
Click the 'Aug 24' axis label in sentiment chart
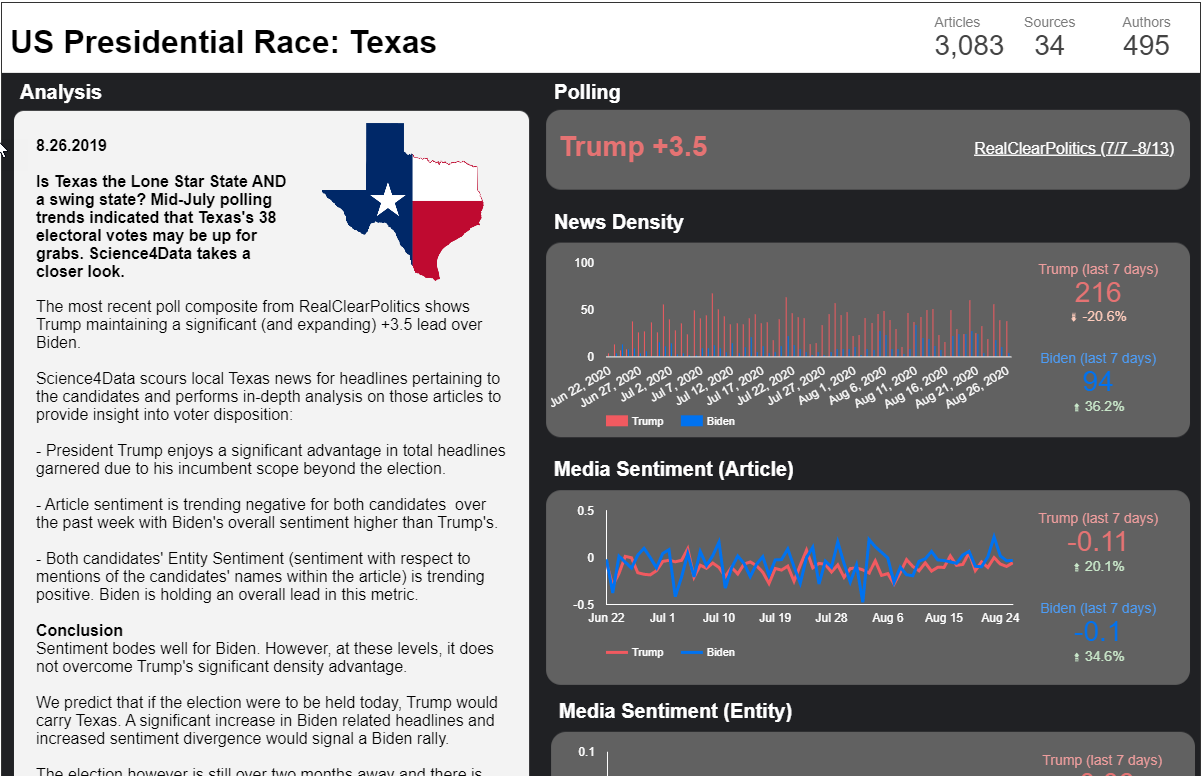1000,618
